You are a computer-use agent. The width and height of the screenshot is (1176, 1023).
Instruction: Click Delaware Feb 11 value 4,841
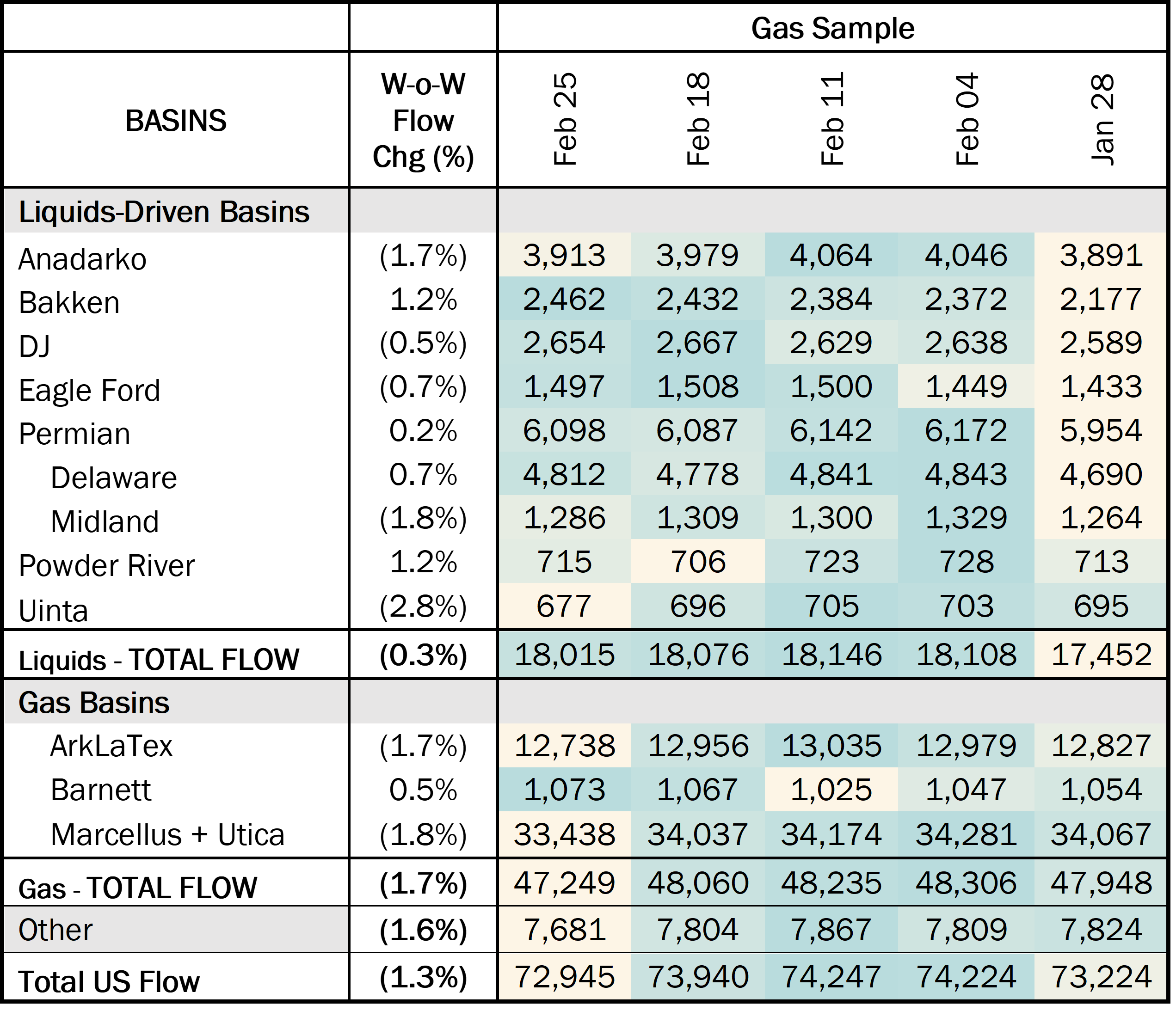click(831, 474)
